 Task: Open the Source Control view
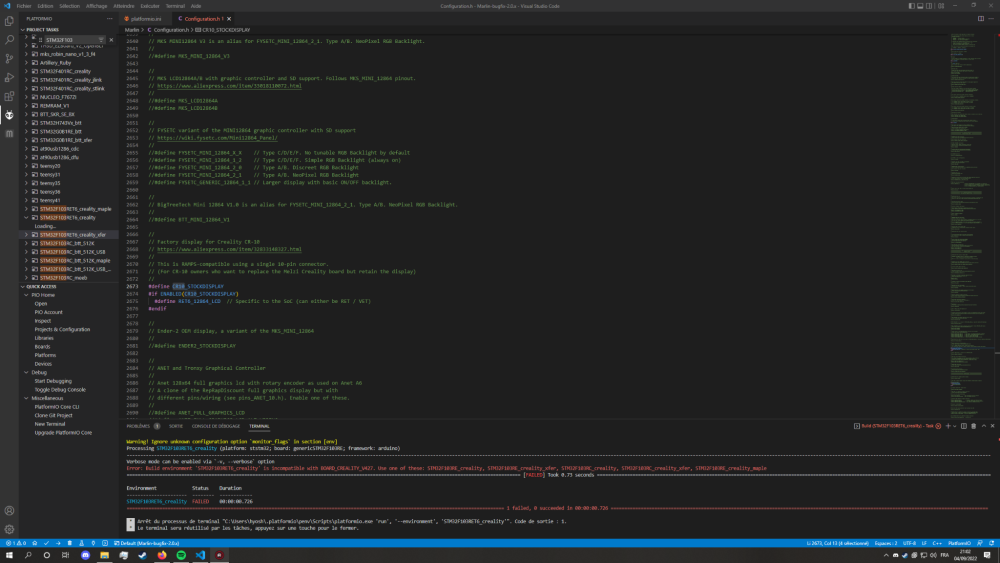(9, 58)
